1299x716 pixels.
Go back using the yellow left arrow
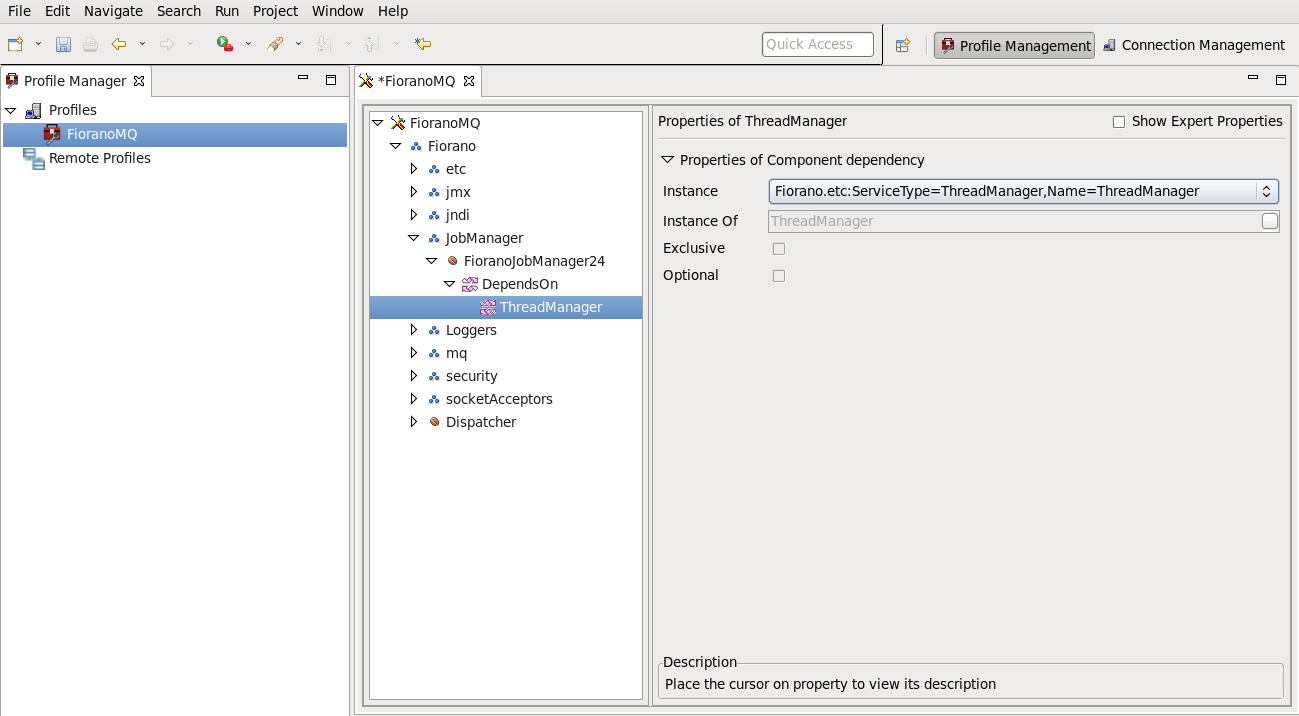(119, 44)
